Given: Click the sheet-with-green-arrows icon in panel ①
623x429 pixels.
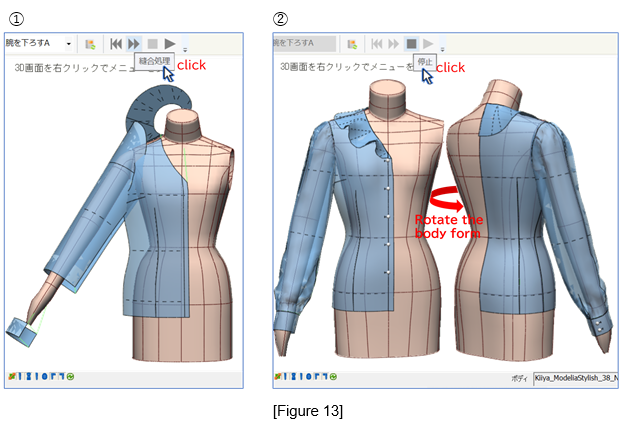Looking at the screenshot, I should click(90, 44).
